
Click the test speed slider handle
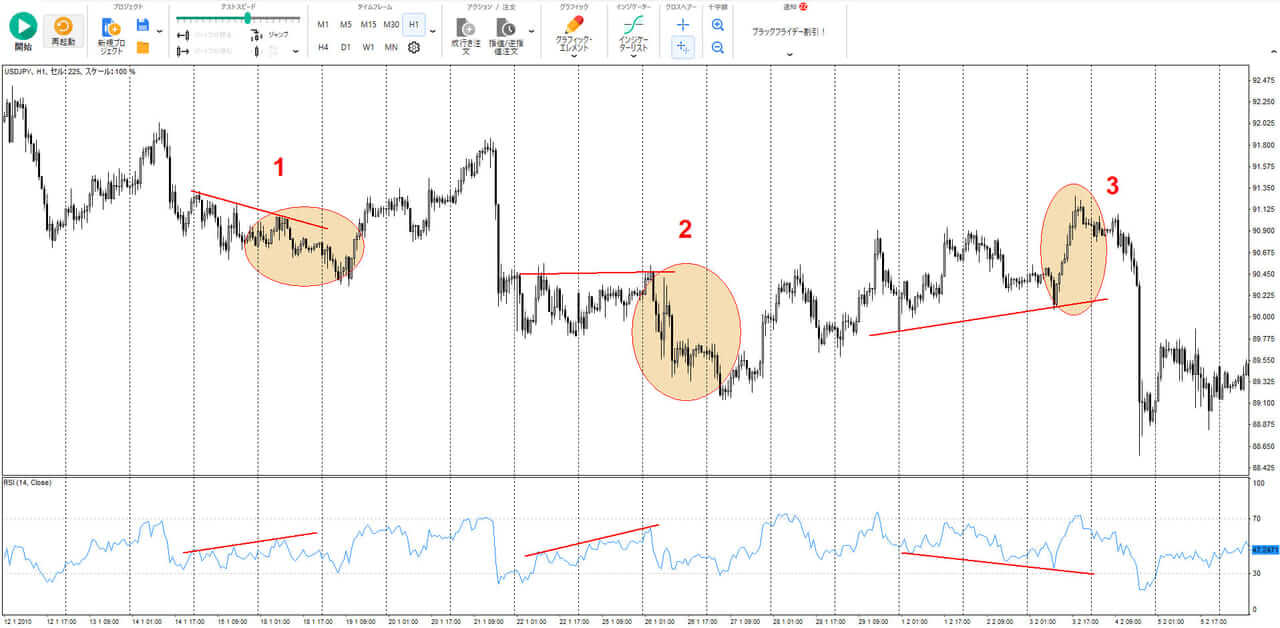coord(247,18)
